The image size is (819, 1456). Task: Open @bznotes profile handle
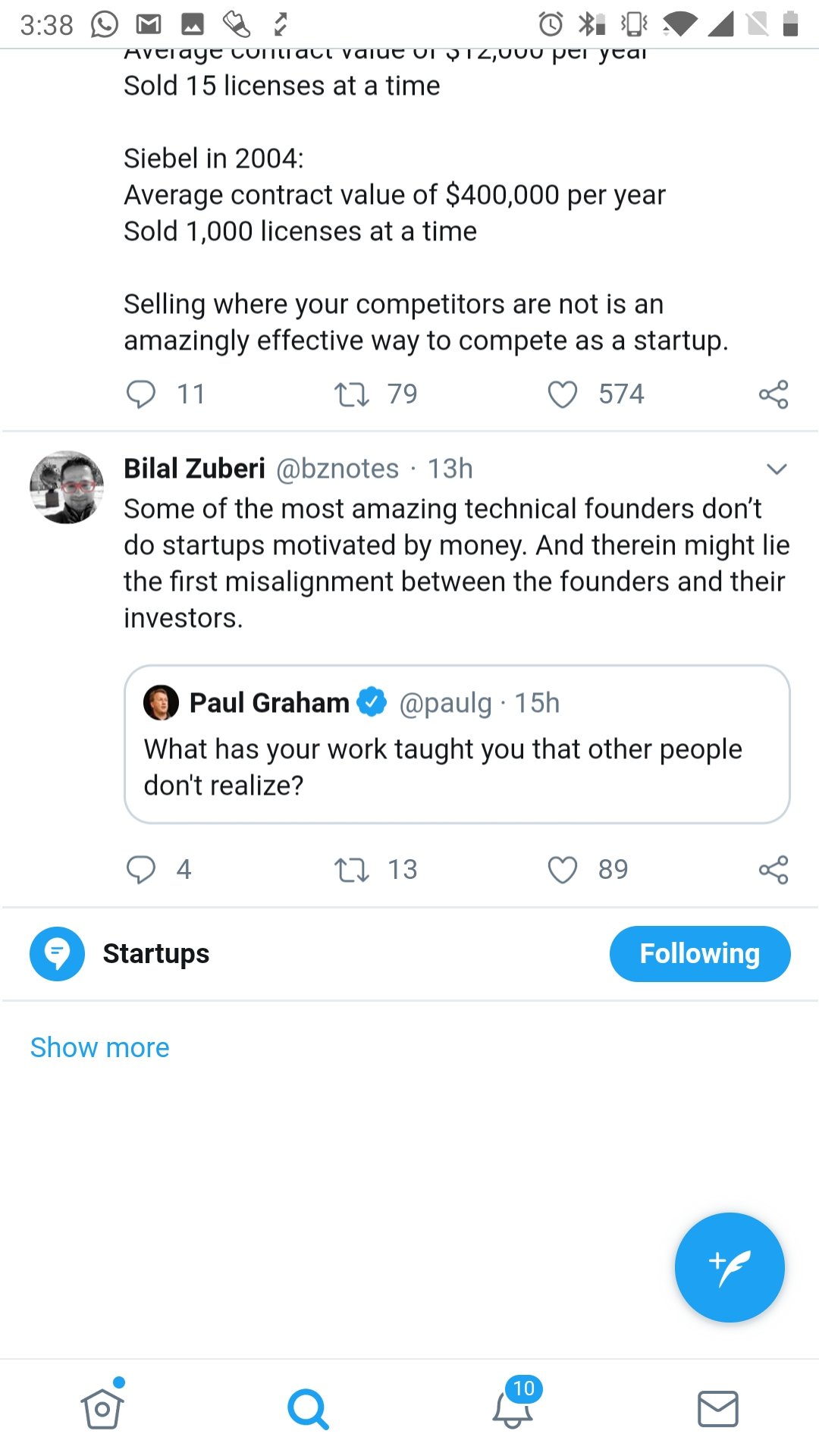pos(337,469)
